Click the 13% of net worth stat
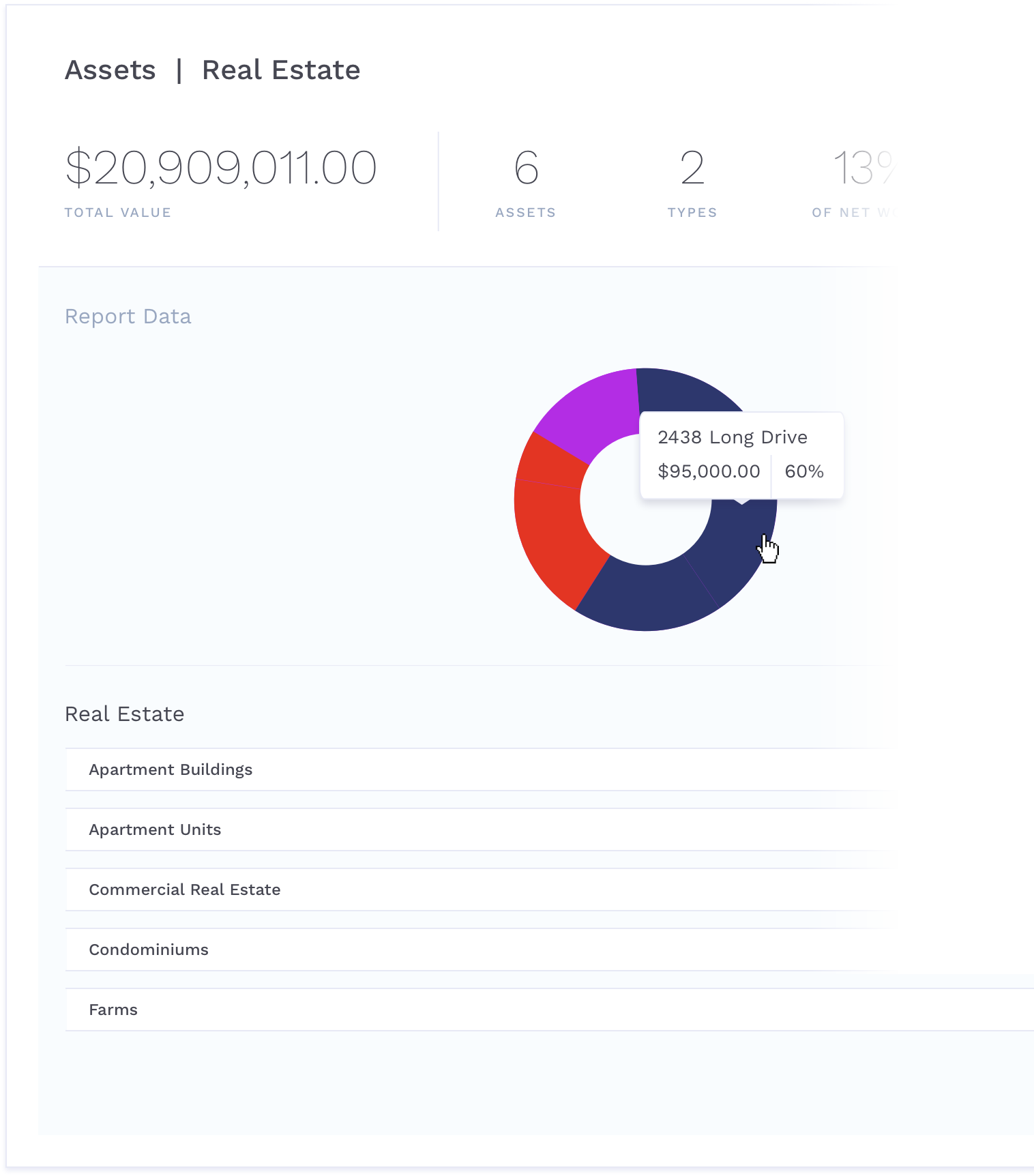 click(x=854, y=183)
